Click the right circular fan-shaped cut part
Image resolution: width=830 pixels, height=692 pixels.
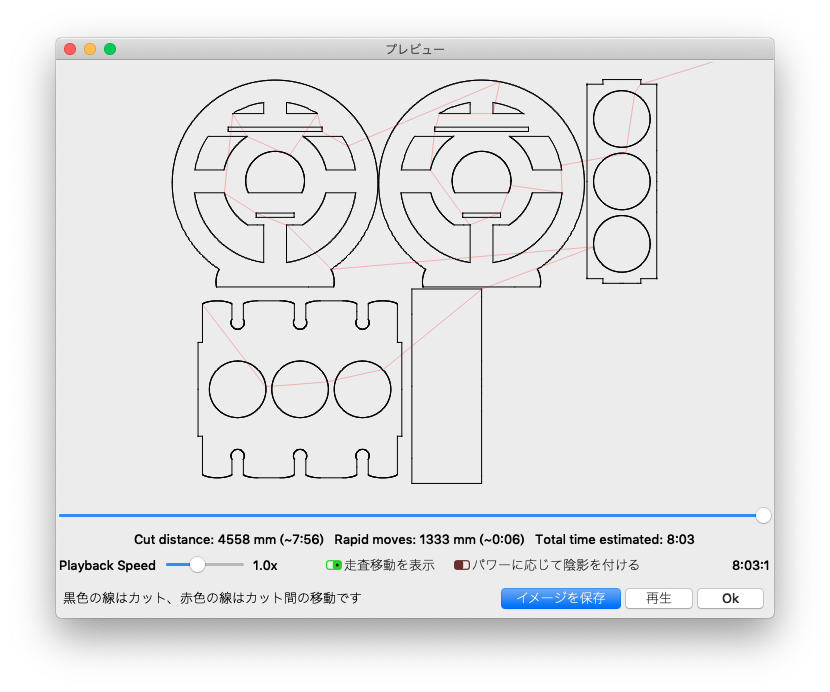481,183
